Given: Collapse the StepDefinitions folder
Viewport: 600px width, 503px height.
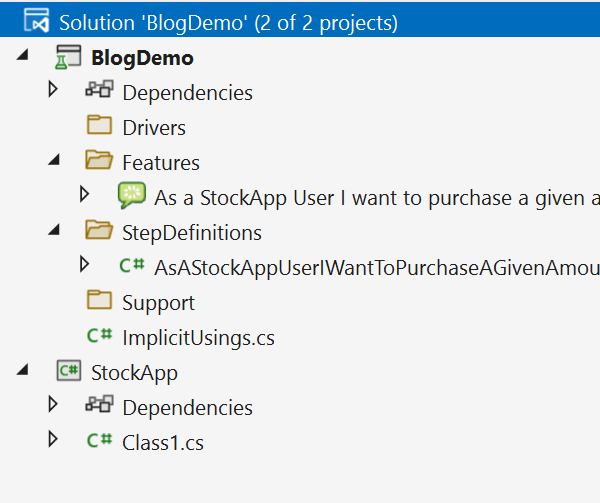Looking at the screenshot, I should (54, 233).
